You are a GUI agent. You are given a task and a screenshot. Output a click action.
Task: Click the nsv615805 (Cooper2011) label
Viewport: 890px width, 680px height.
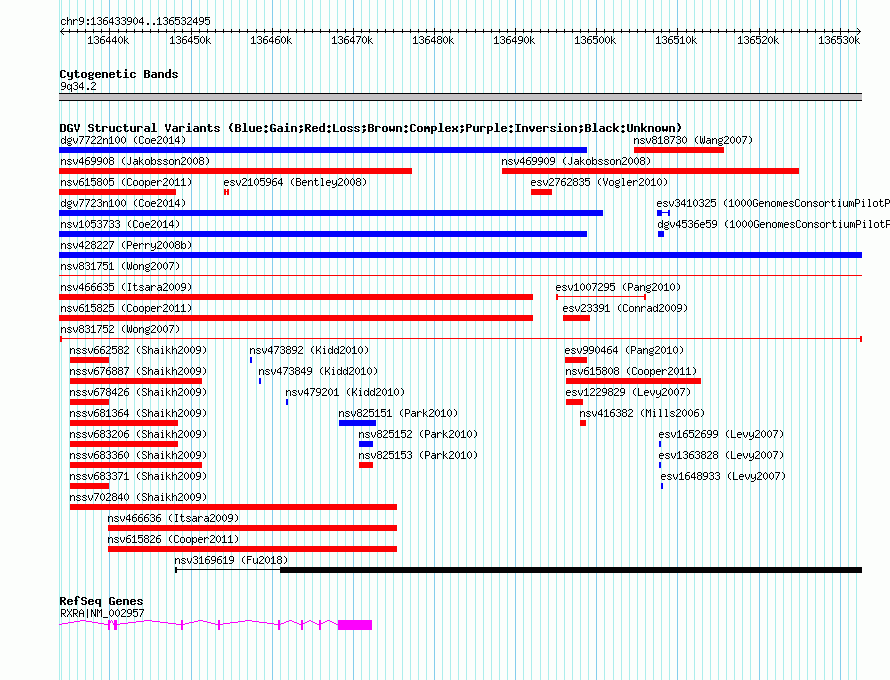point(126,182)
